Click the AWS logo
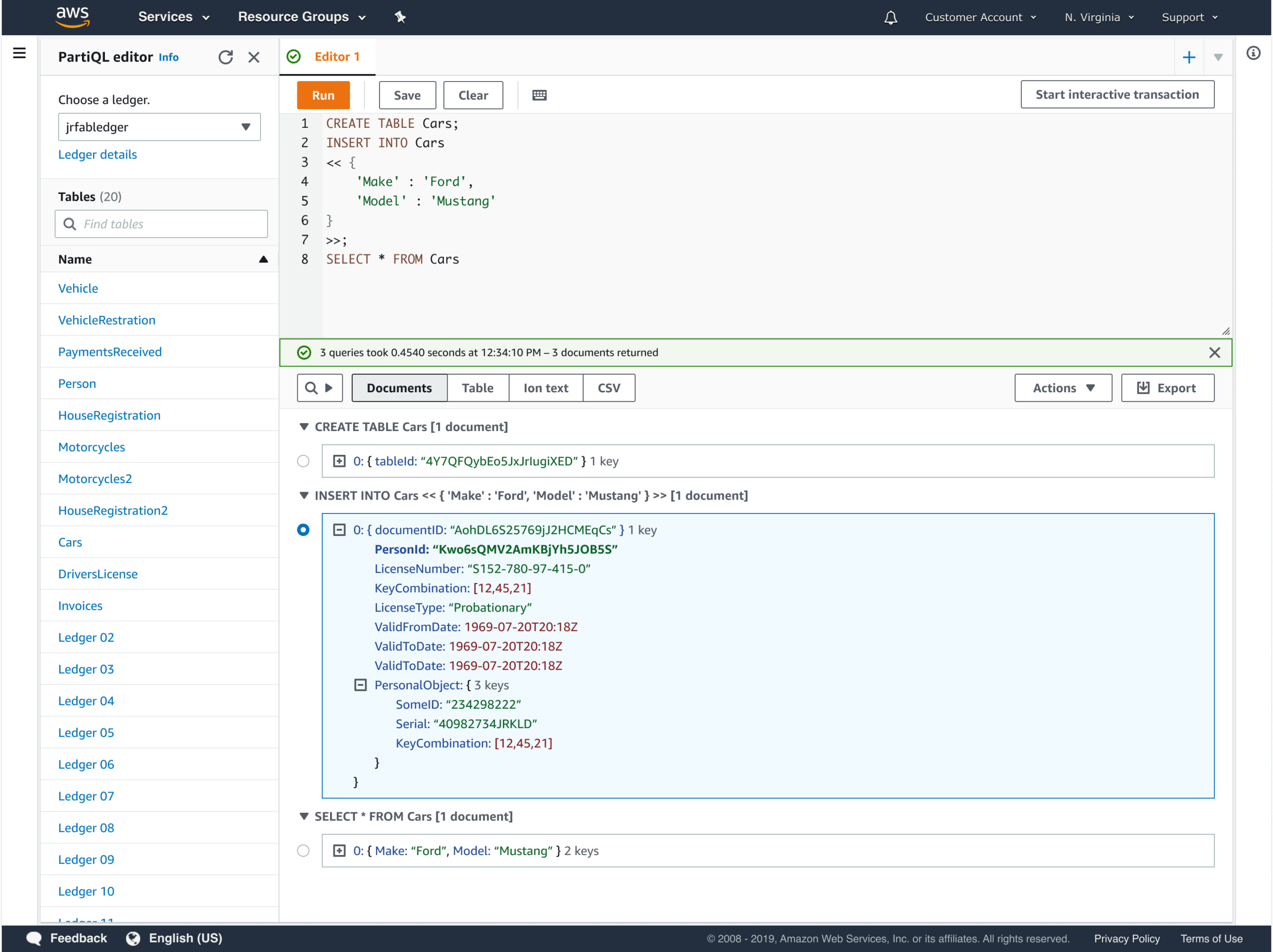 point(73,17)
